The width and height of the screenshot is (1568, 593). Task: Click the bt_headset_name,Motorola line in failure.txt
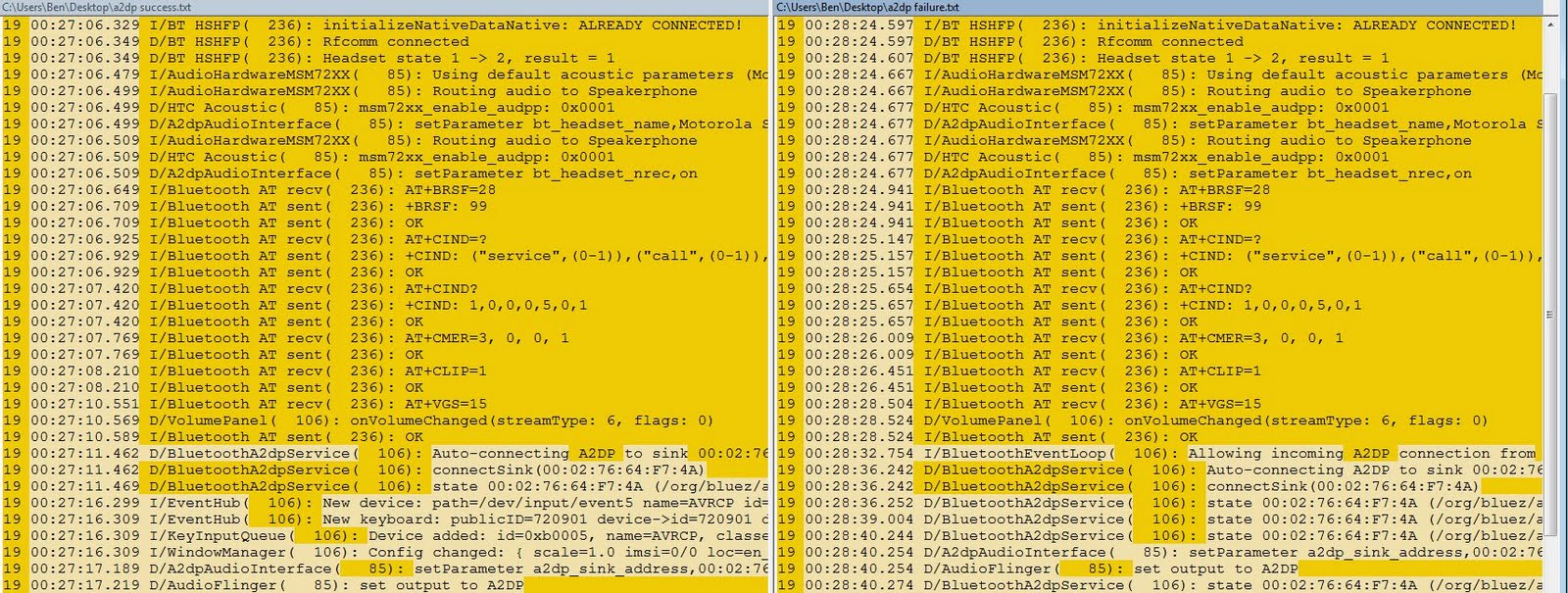tap(1158, 124)
